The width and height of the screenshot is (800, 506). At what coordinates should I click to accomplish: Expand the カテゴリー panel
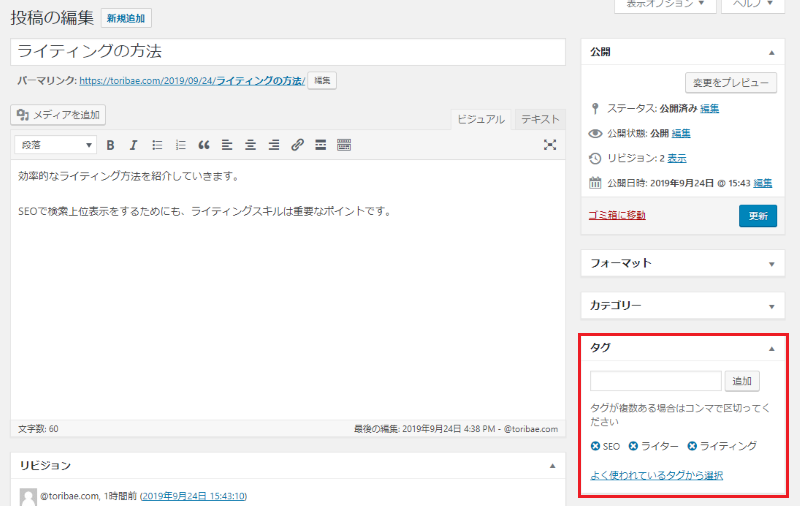(771, 307)
